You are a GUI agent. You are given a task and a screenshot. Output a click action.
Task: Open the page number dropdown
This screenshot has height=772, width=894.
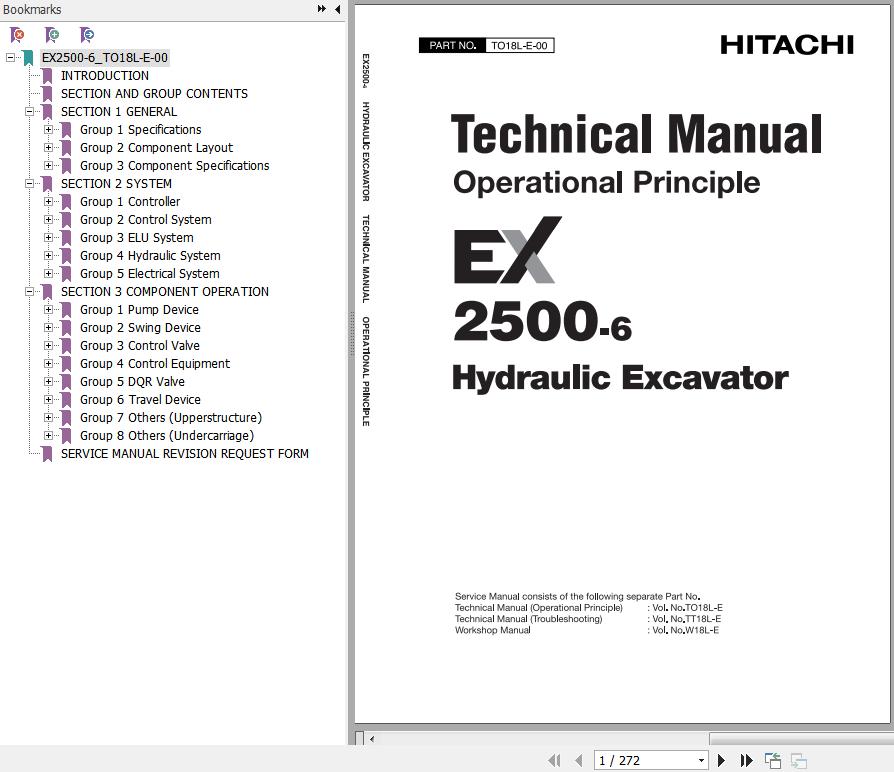coord(701,761)
